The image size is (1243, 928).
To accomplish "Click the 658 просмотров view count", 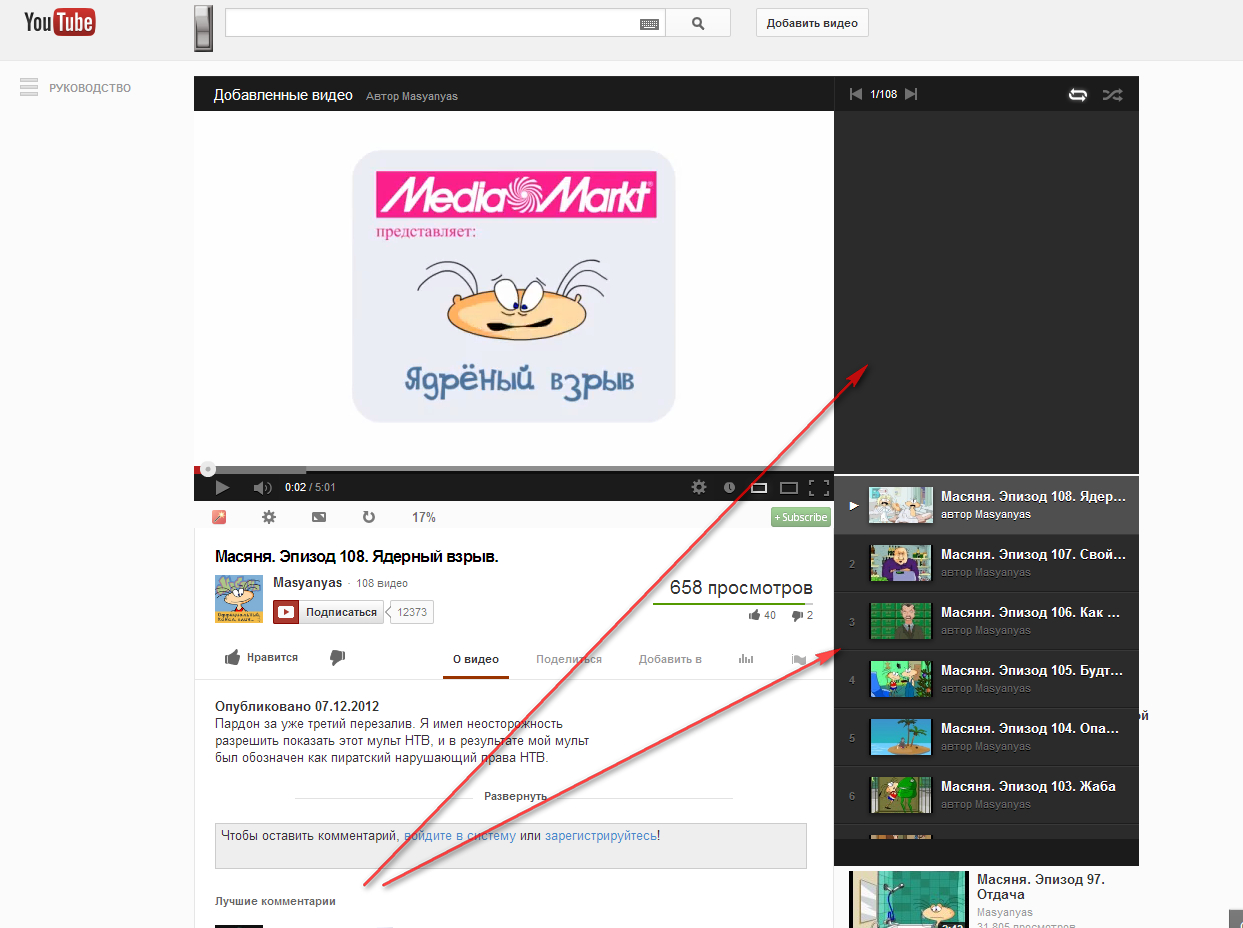I will coord(741,588).
